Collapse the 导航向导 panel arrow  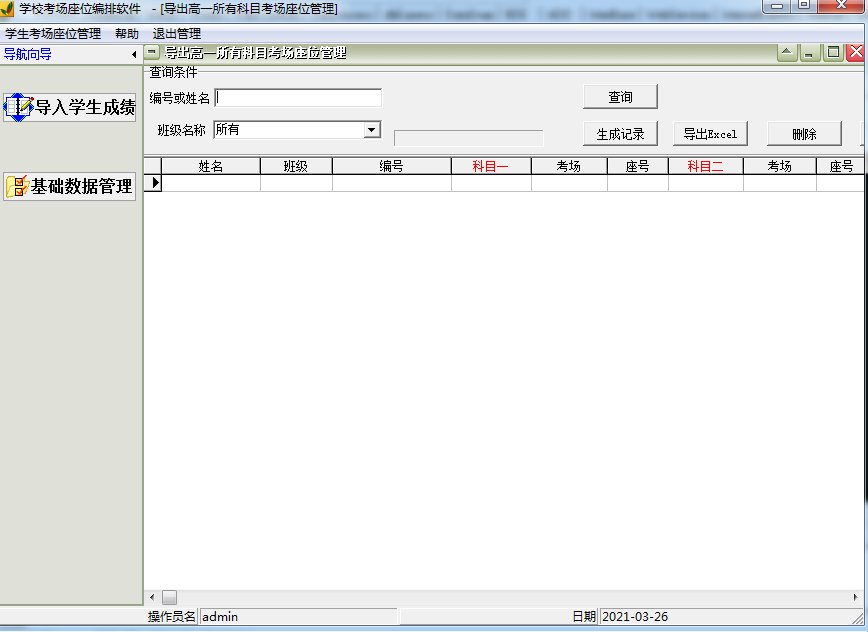tap(134, 54)
